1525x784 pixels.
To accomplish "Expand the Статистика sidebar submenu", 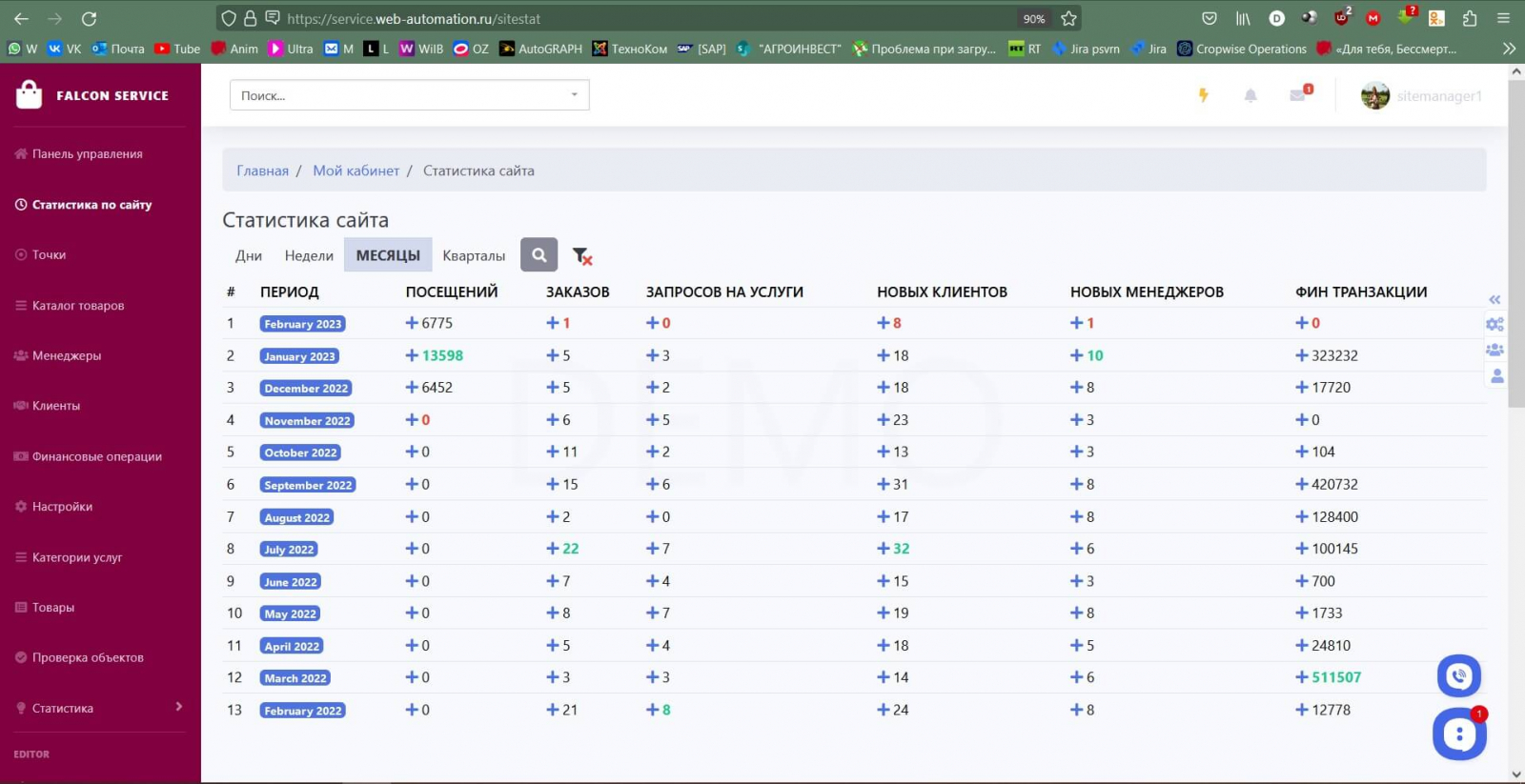I will pos(178,707).
